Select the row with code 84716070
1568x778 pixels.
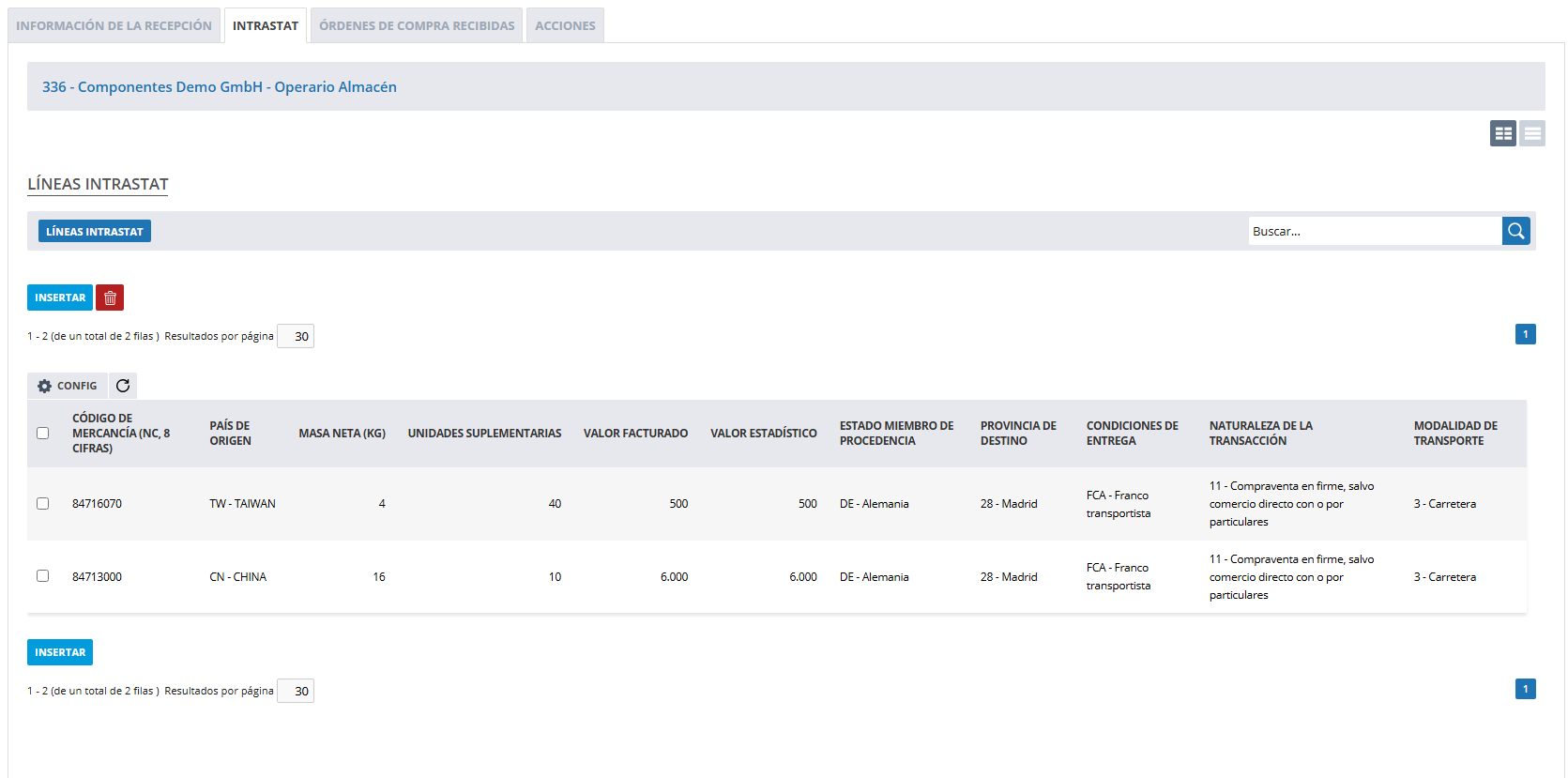pyautogui.click(x=42, y=504)
